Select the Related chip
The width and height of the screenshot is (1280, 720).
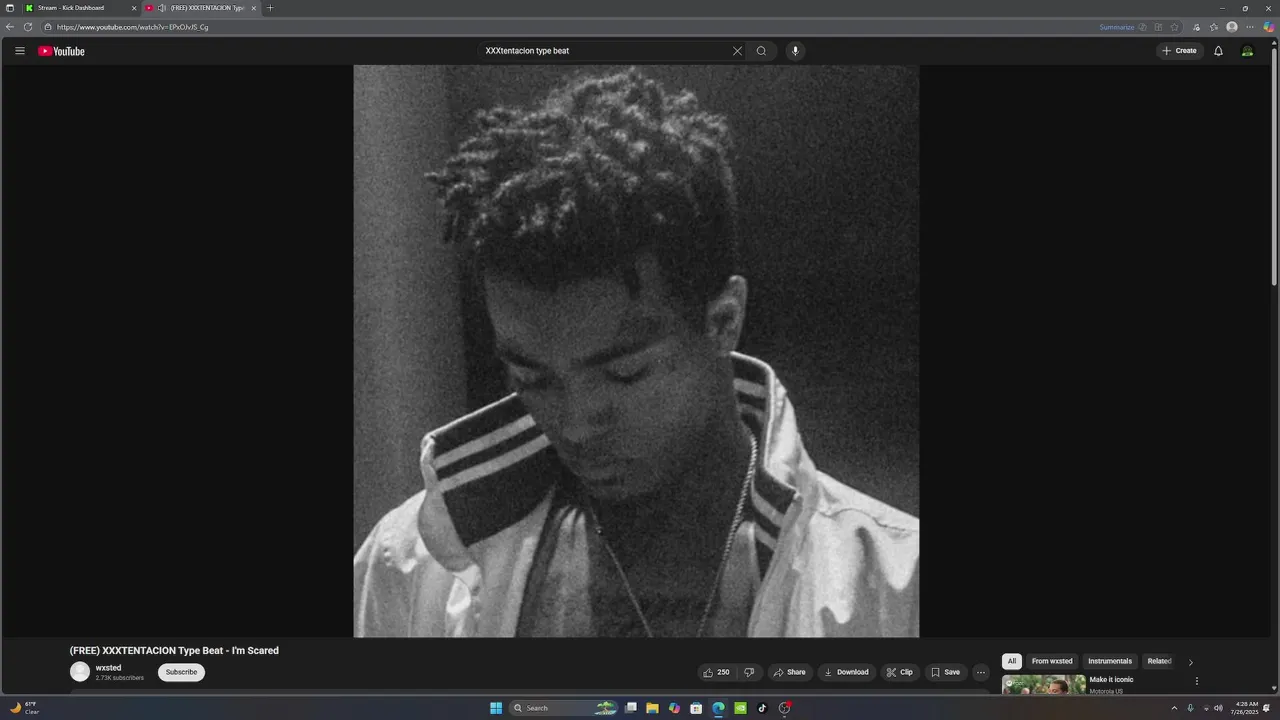[1159, 661]
